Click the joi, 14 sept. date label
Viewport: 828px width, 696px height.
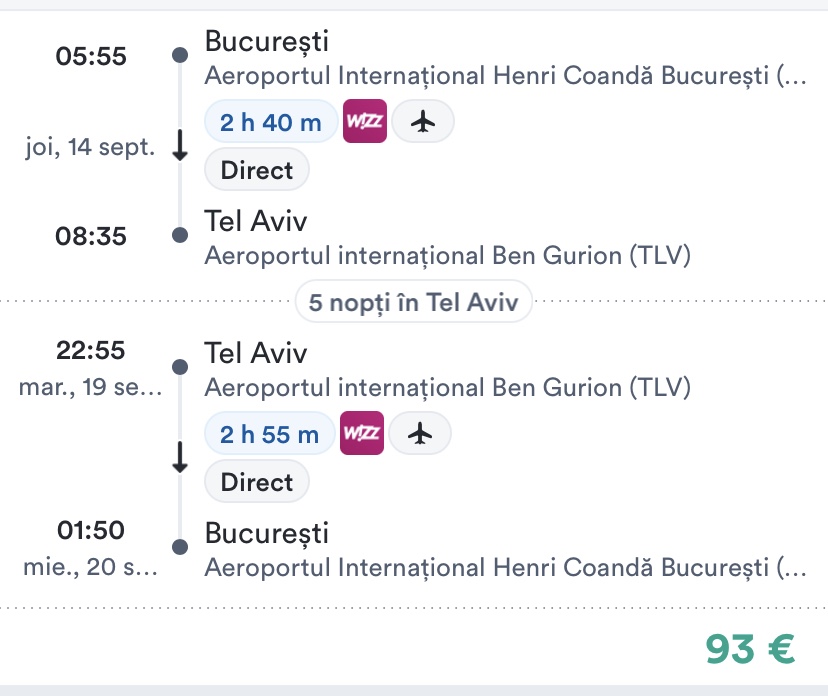90,148
